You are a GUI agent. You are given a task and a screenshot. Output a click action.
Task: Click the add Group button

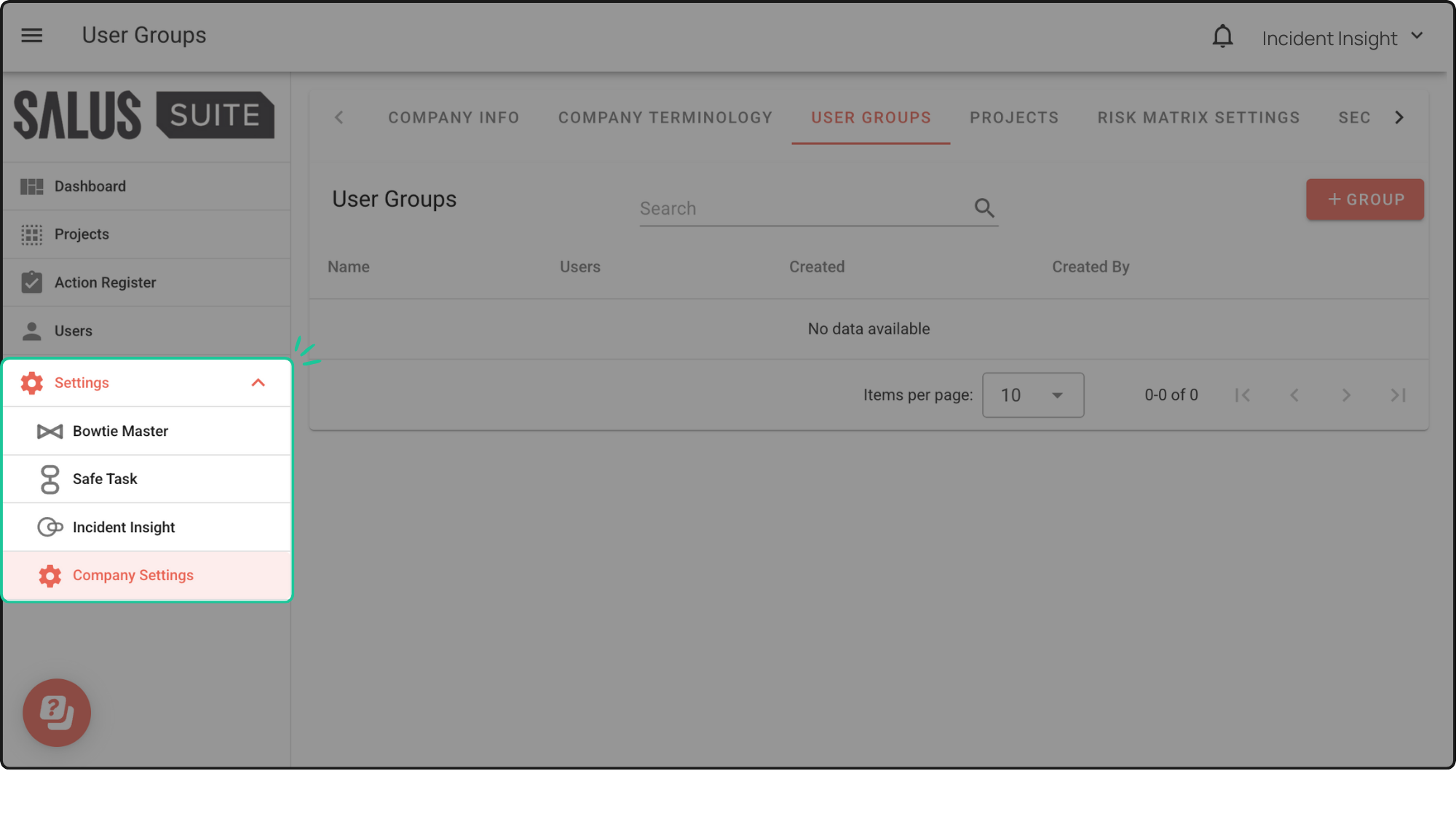(x=1364, y=199)
